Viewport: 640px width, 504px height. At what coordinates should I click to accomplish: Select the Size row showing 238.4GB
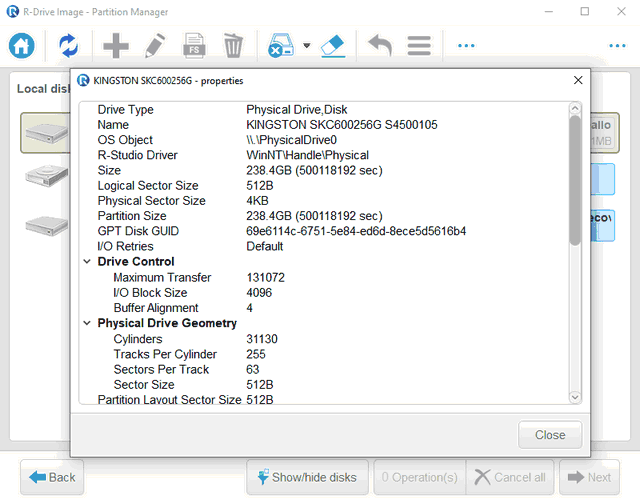[324, 170]
